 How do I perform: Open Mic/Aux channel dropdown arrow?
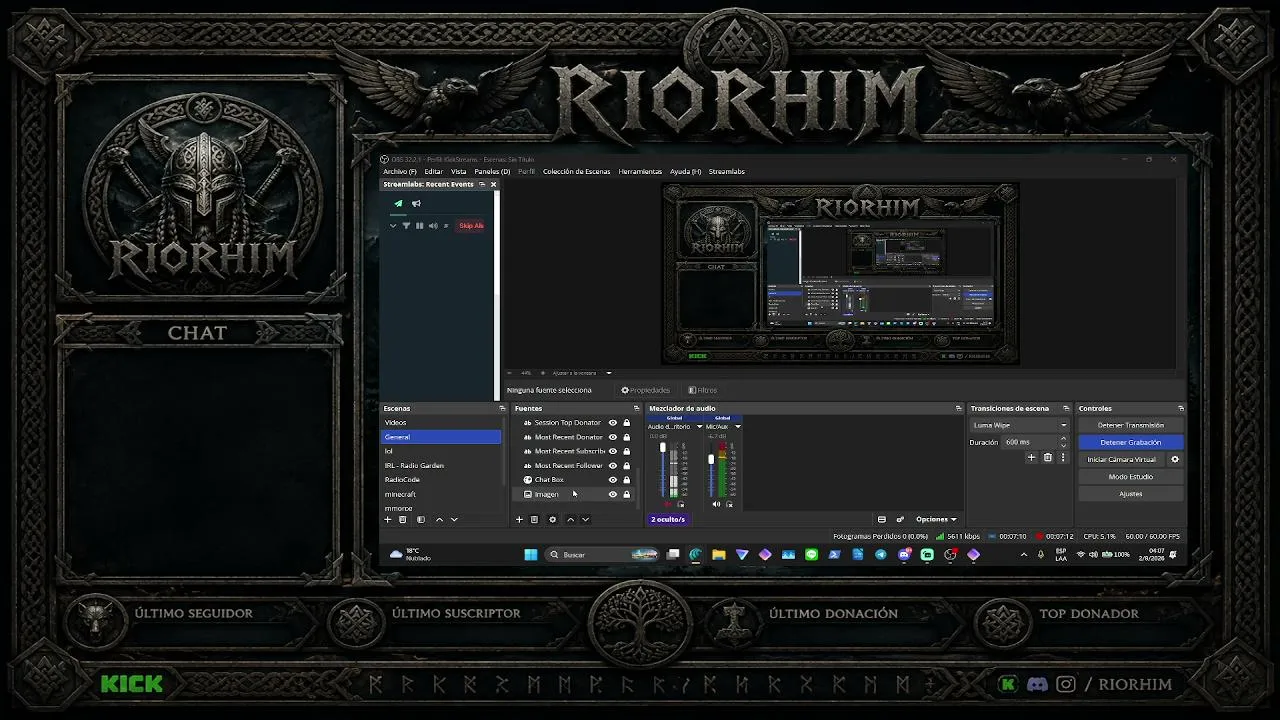click(738, 427)
